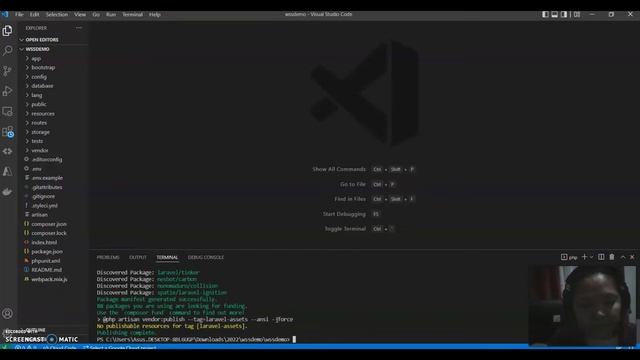Open the Accounts icon

pos(7,313)
